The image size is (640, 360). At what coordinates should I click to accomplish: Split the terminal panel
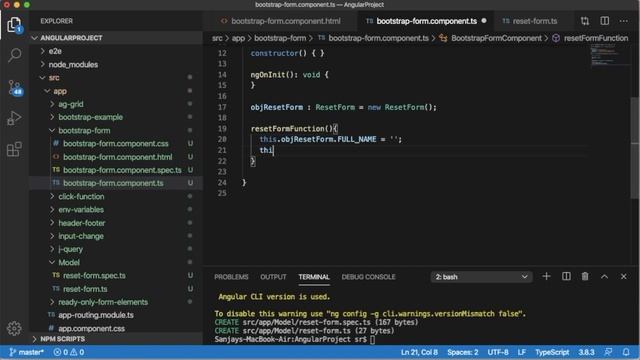pos(566,276)
